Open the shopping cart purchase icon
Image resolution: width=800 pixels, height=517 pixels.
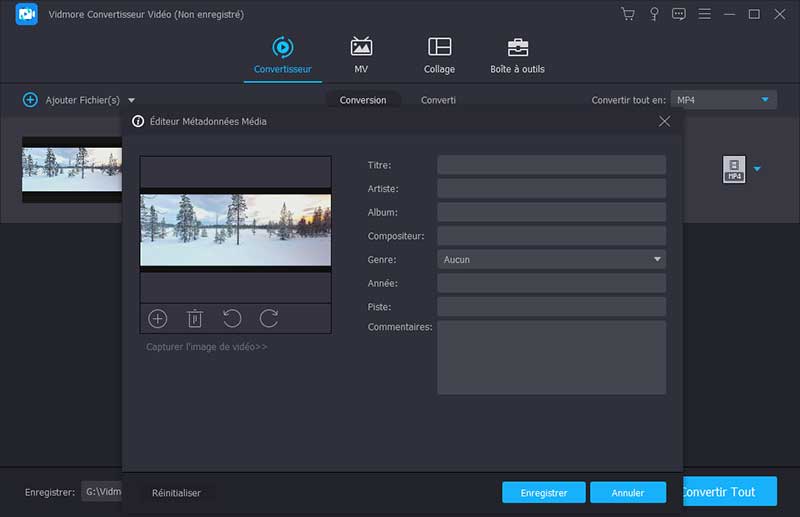pyautogui.click(x=628, y=14)
